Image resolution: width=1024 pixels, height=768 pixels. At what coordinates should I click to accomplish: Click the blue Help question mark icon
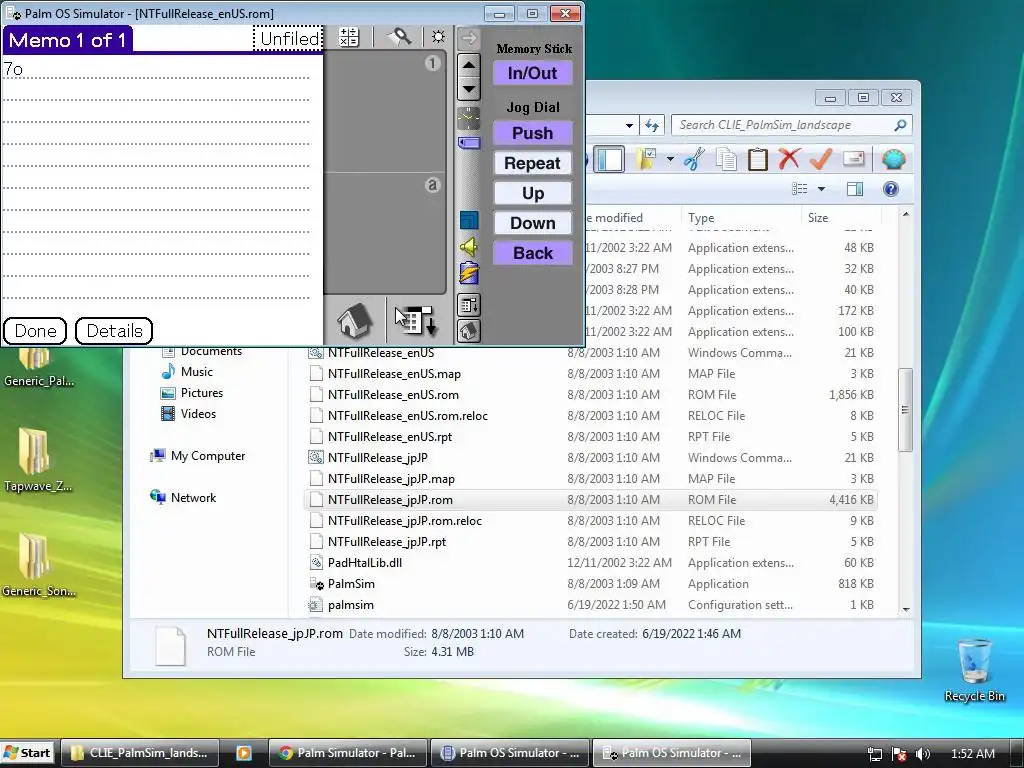891,189
